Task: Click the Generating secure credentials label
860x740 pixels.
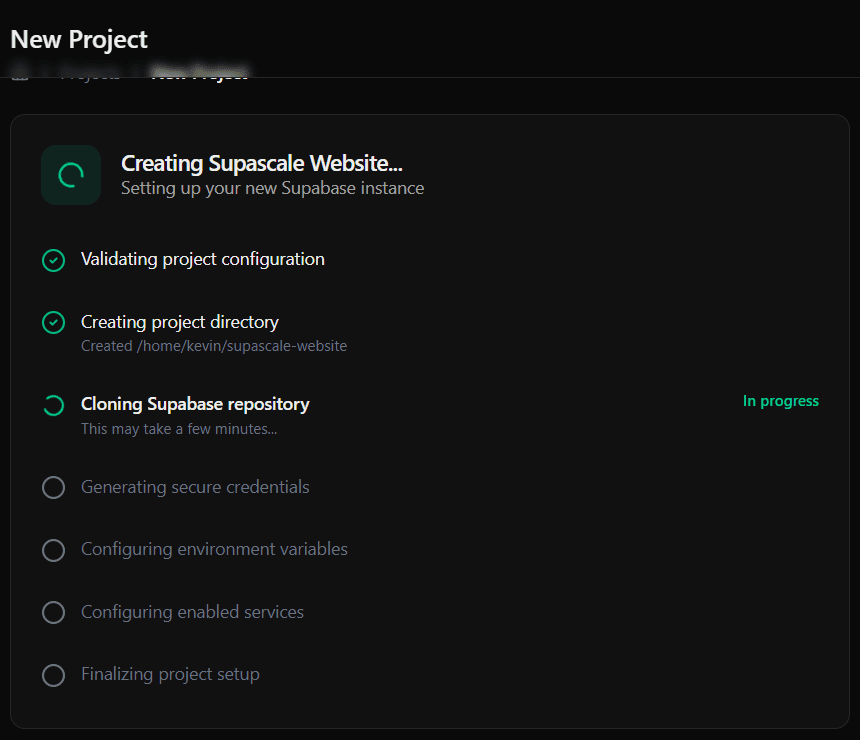Action: [x=194, y=487]
